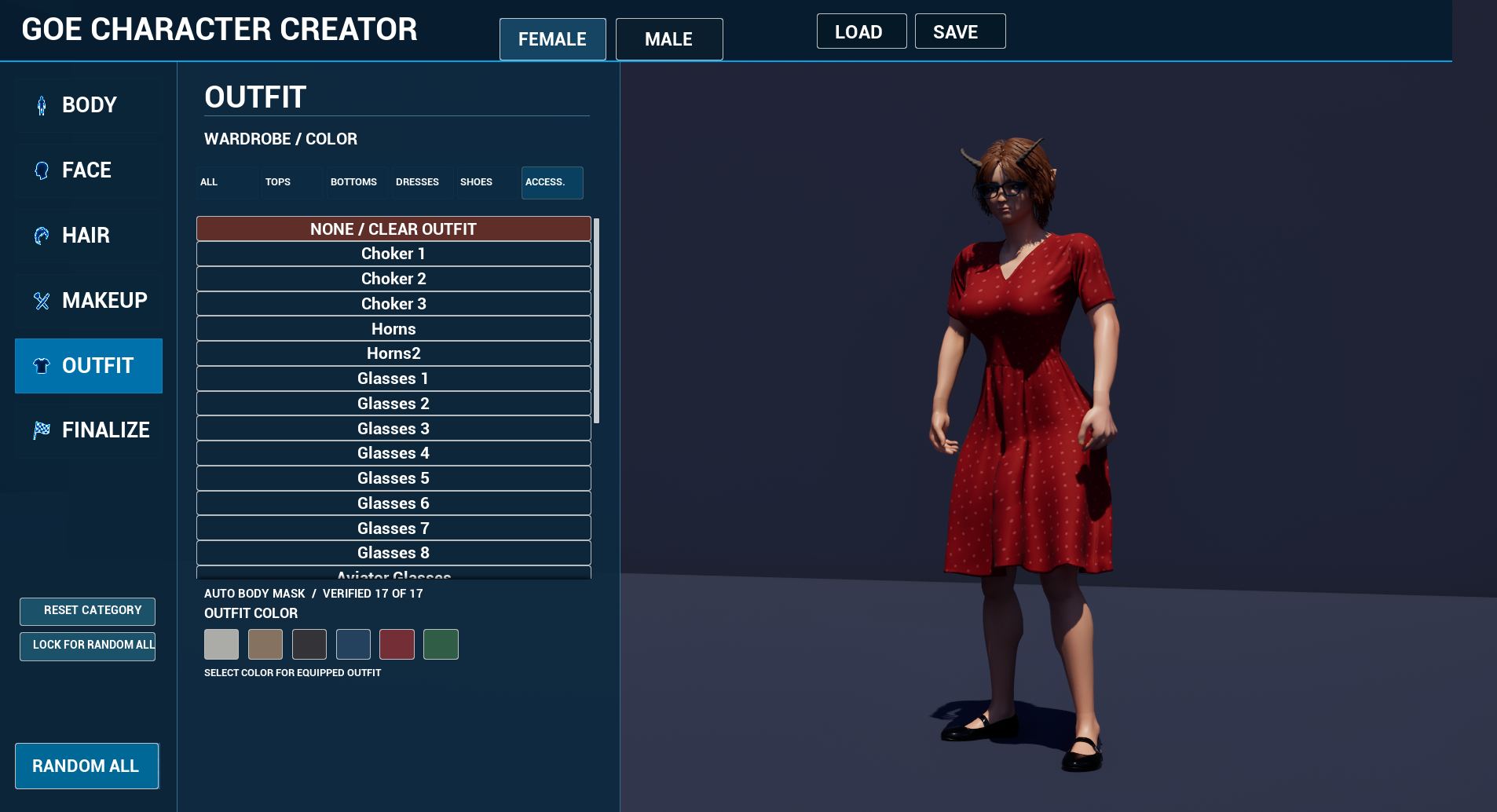Choose Glasses 1 from the list
Screen dimensions: 1497x812
(393, 379)
